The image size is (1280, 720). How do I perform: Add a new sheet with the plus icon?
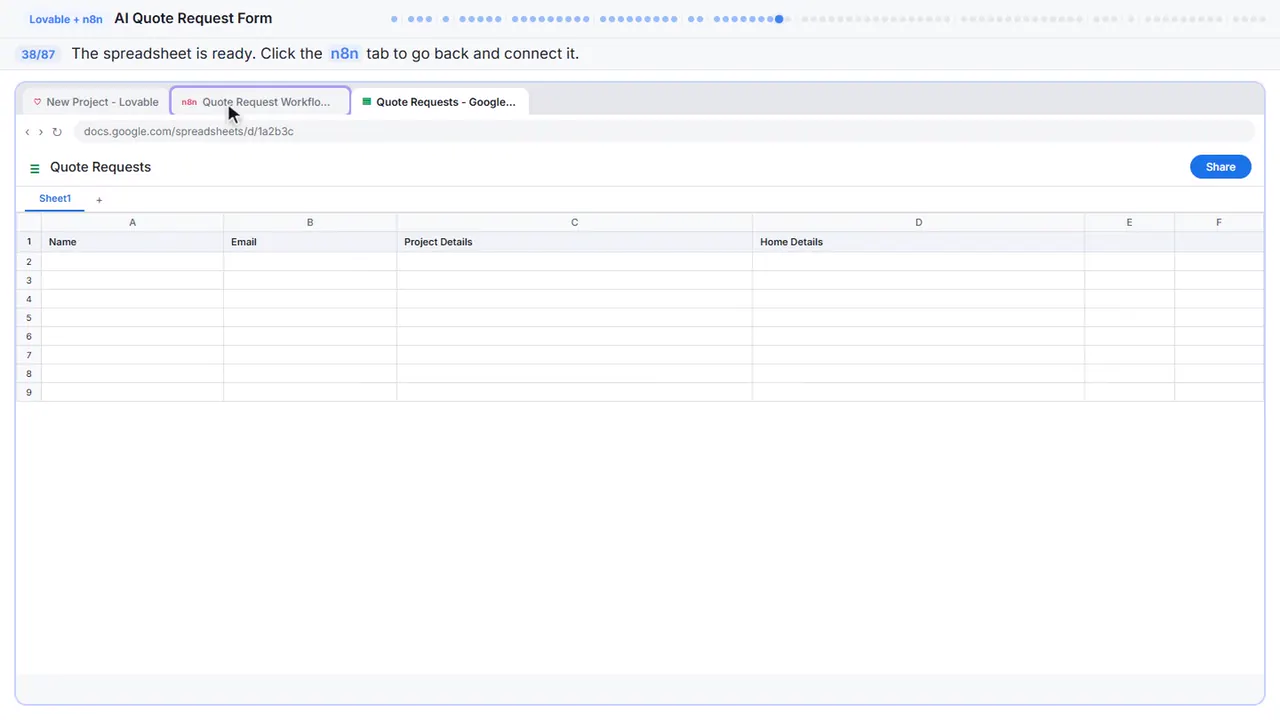[99, 200]
